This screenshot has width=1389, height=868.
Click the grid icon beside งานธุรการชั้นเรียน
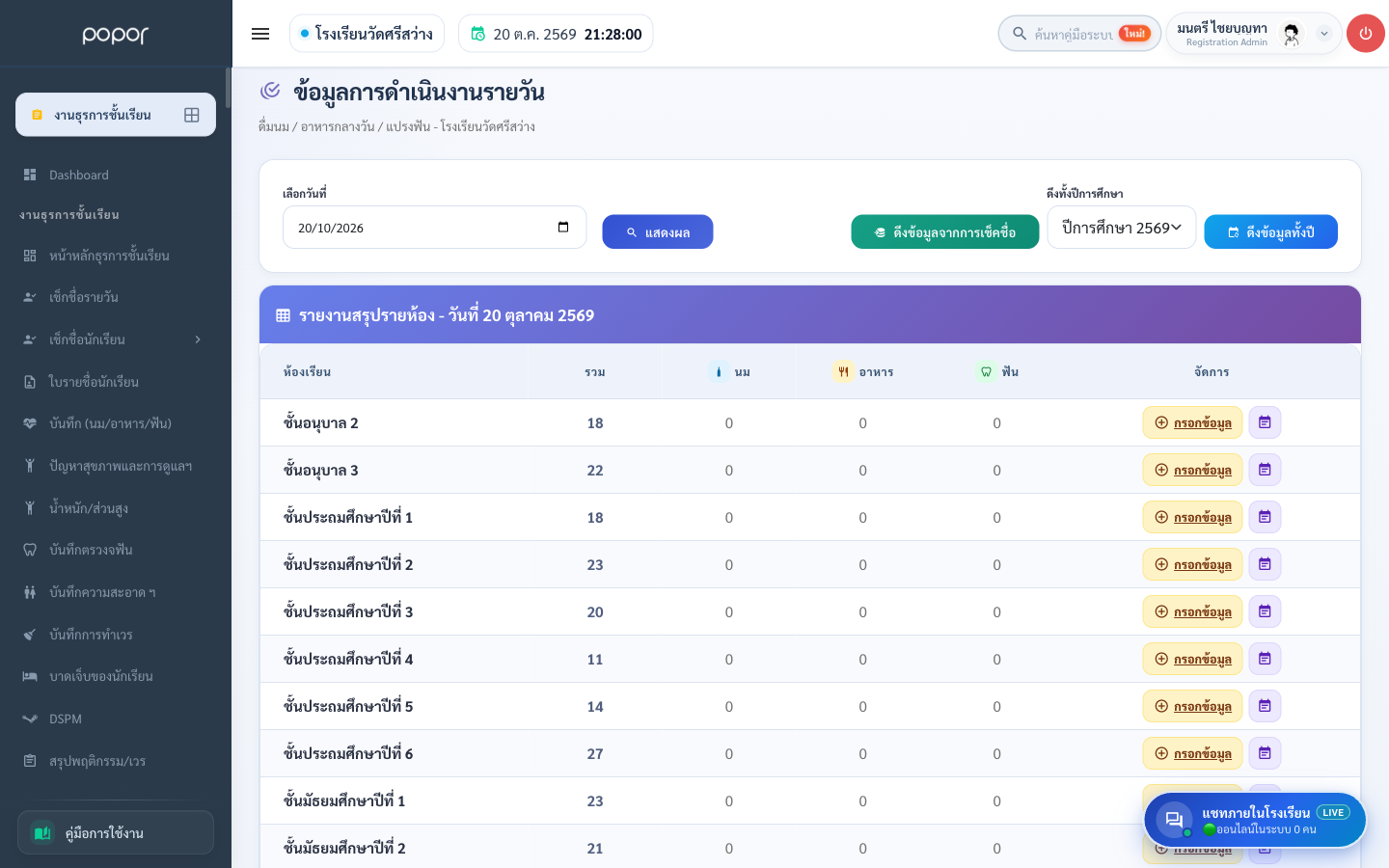tap(192, 115)
